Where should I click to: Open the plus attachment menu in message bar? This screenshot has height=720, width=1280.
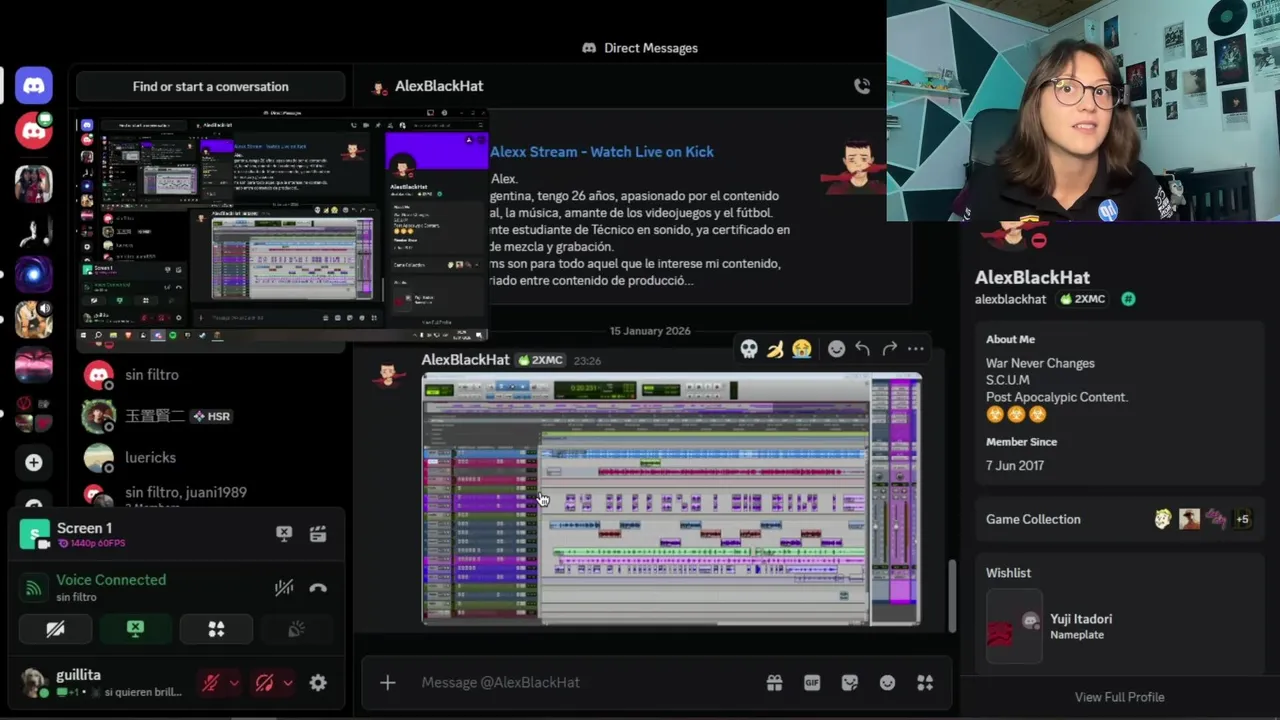point(388,682)
